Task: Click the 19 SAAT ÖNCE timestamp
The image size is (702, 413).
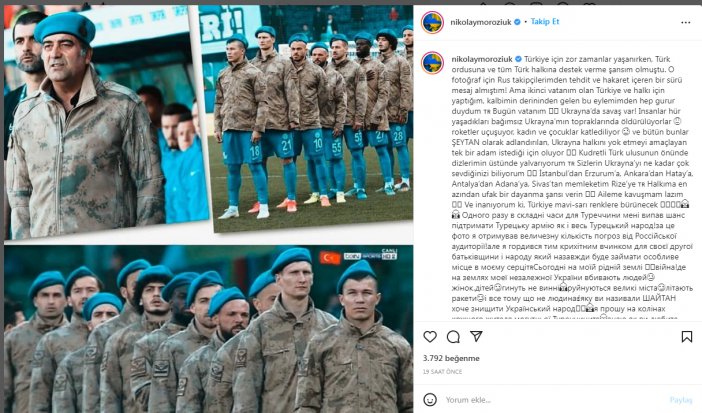Action: click(x=442, y=371)
